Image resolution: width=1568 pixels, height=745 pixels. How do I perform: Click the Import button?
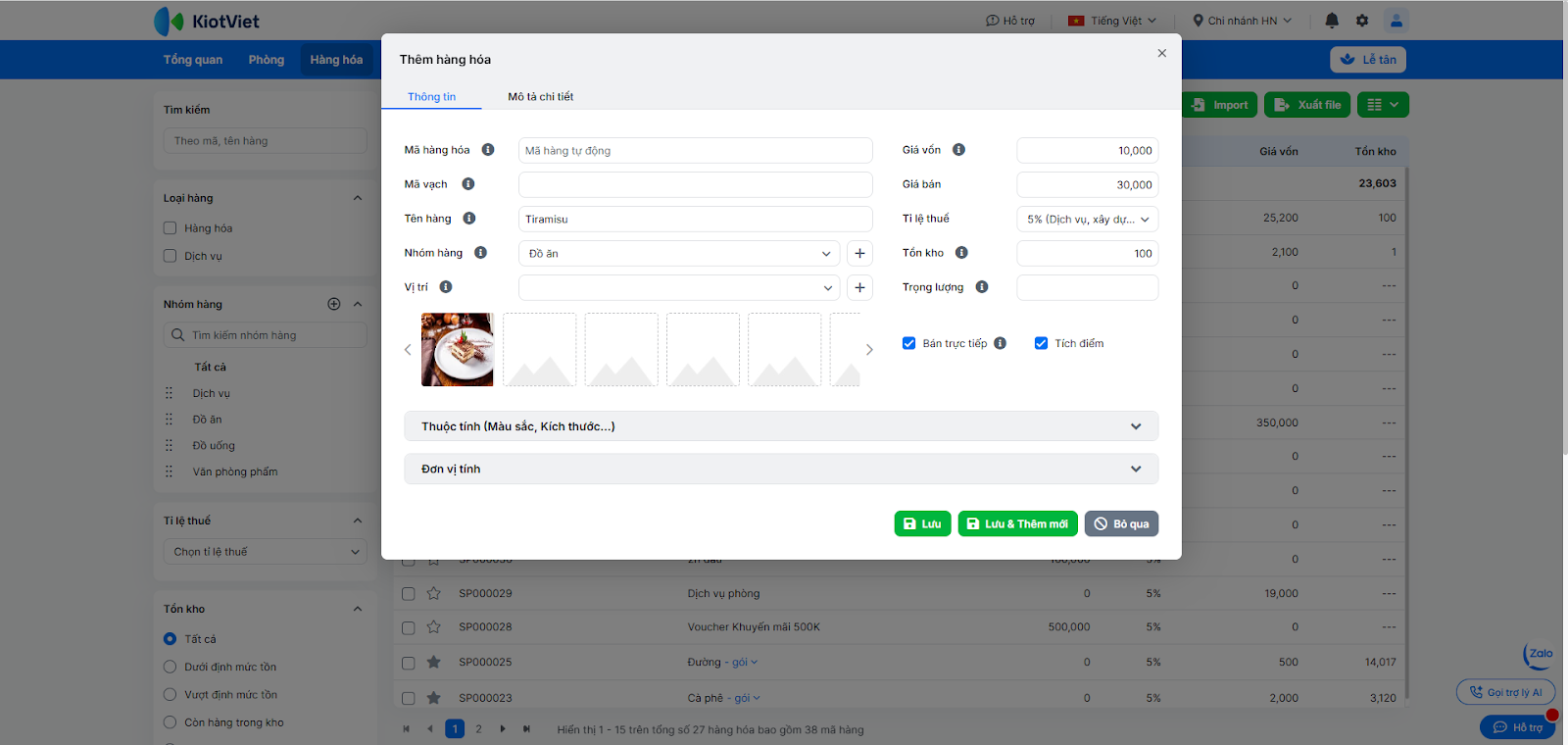1220,105
